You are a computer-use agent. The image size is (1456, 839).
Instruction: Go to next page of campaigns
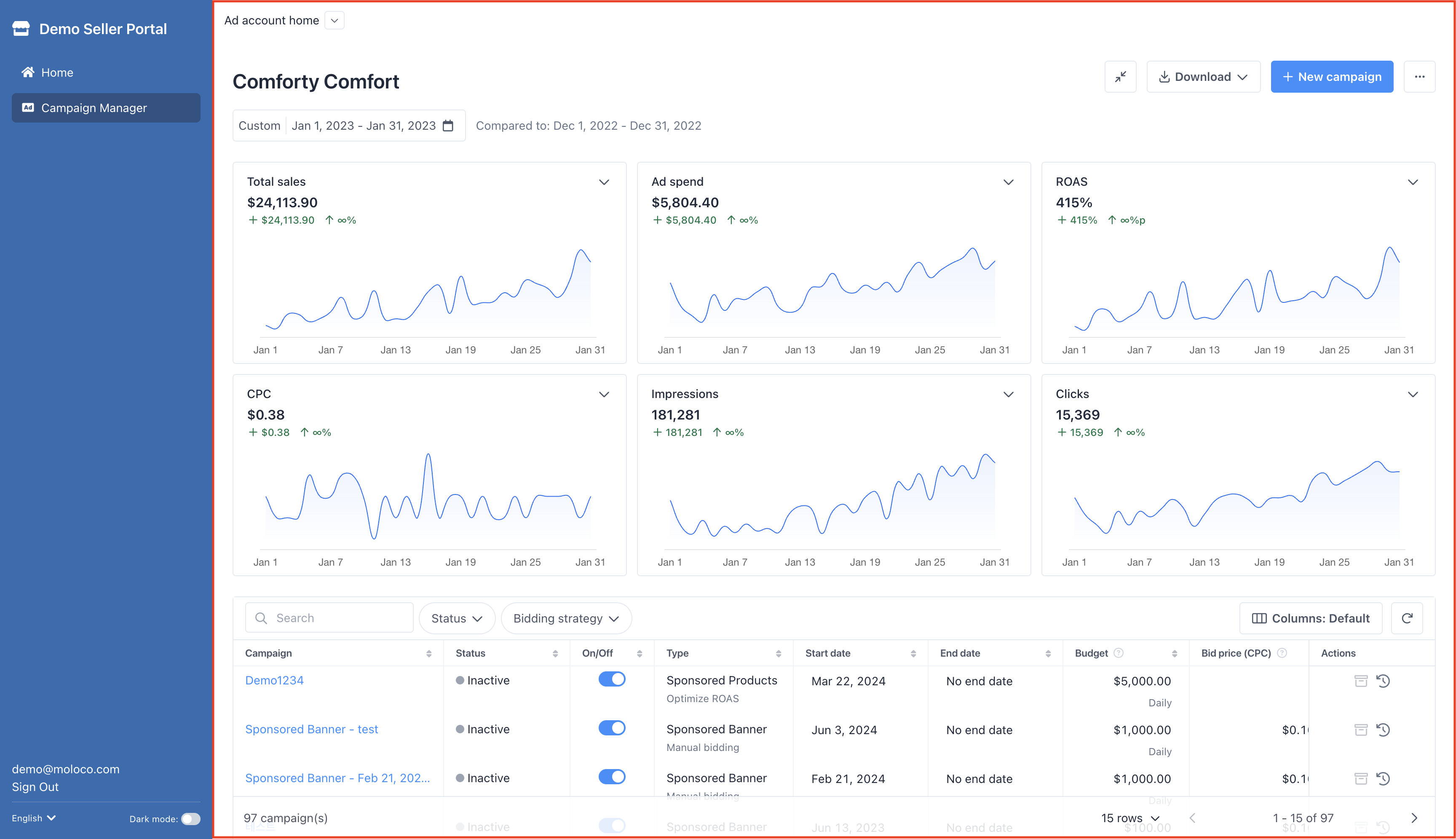(x=1414, y=818)
